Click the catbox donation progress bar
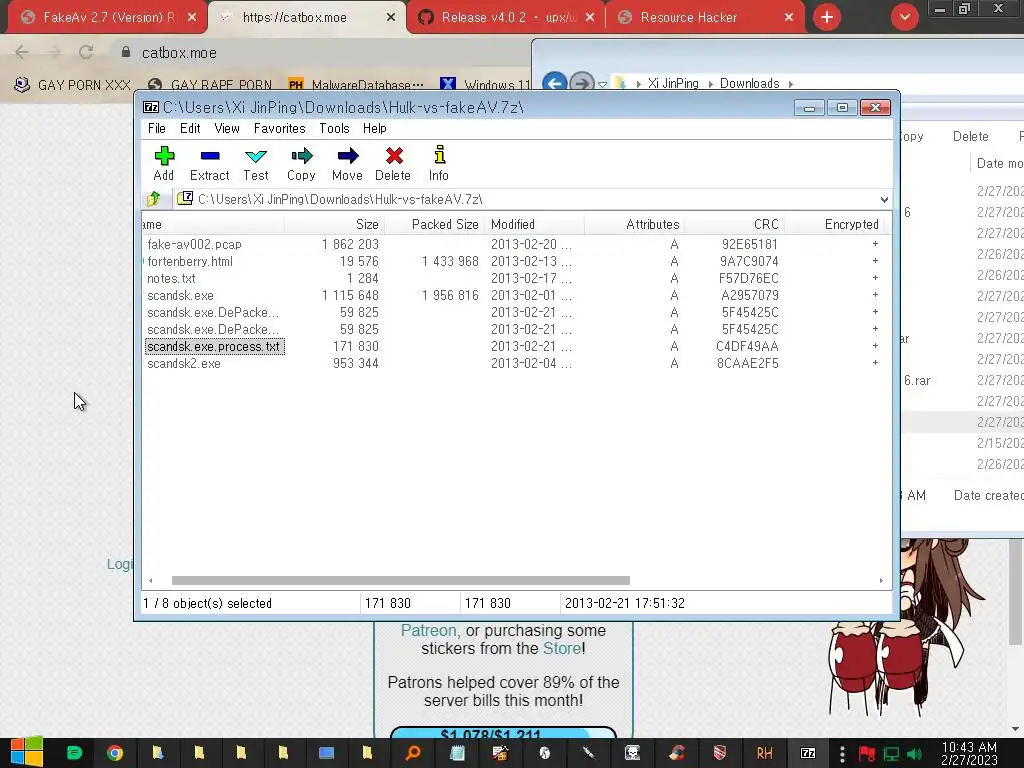Screen dimensions: 1024x768 click(504, 733)
